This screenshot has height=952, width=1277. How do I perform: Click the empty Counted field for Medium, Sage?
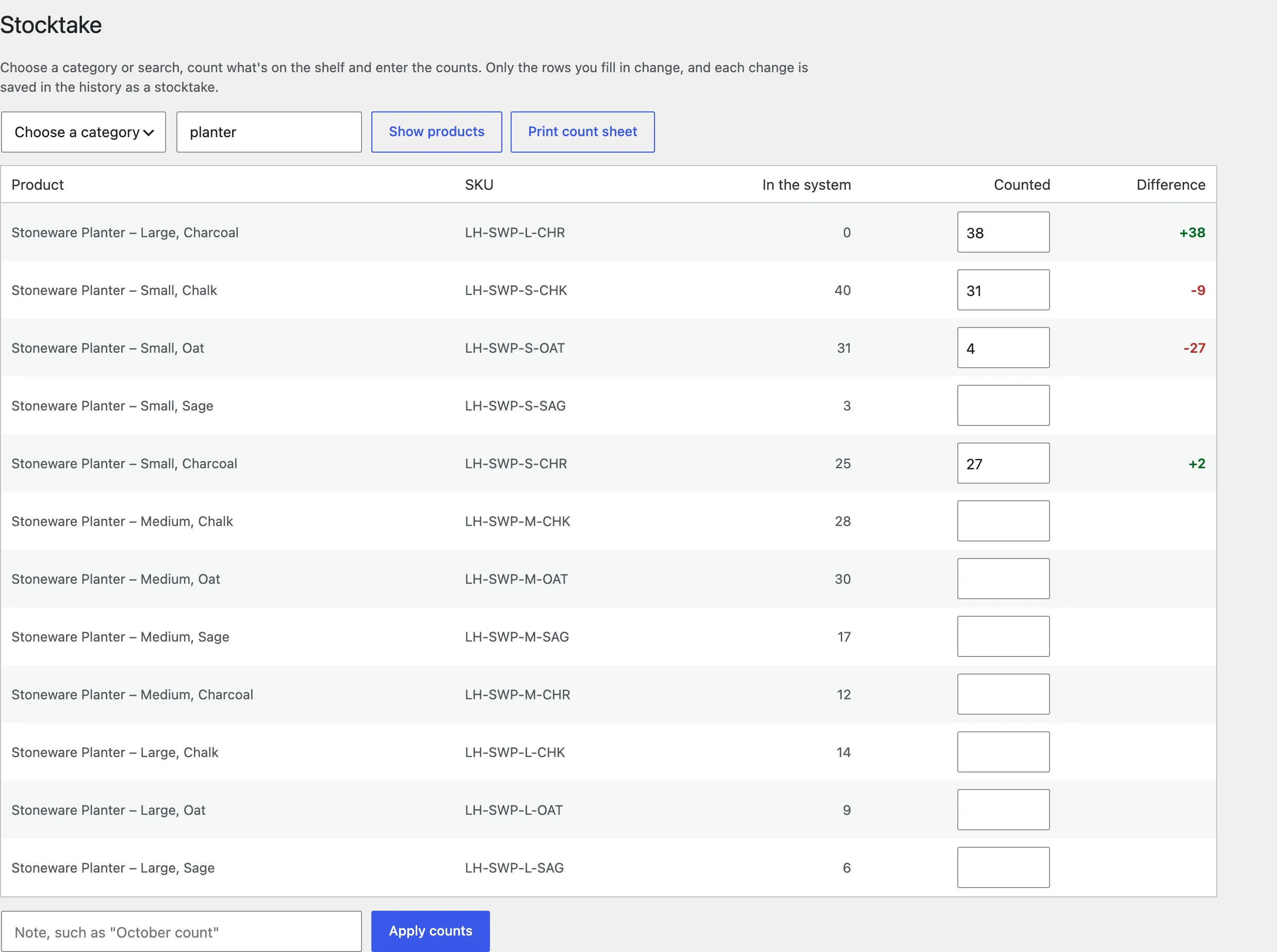(x=1003, y=636)
